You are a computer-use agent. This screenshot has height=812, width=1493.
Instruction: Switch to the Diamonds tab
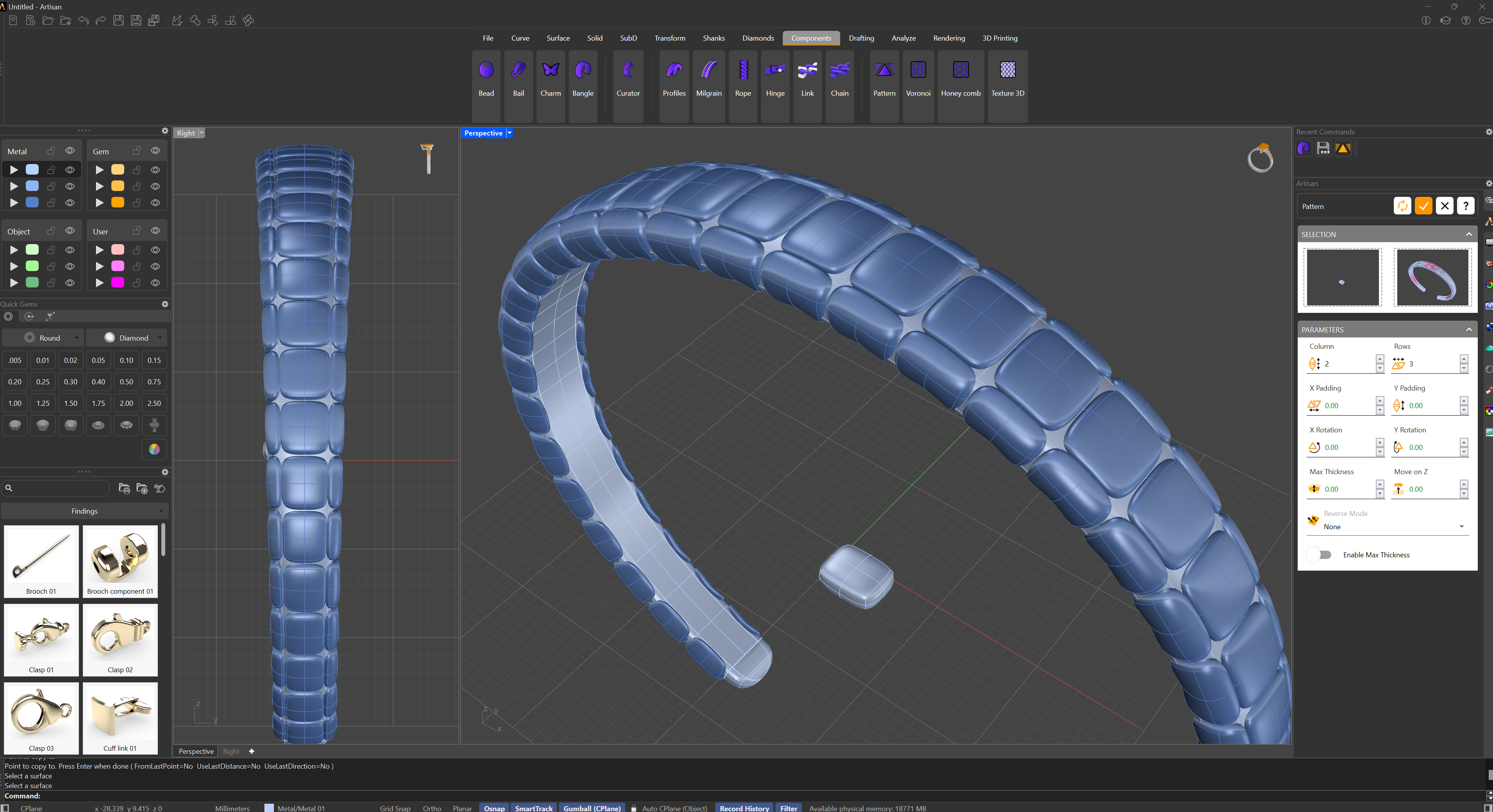click(758, 38)
